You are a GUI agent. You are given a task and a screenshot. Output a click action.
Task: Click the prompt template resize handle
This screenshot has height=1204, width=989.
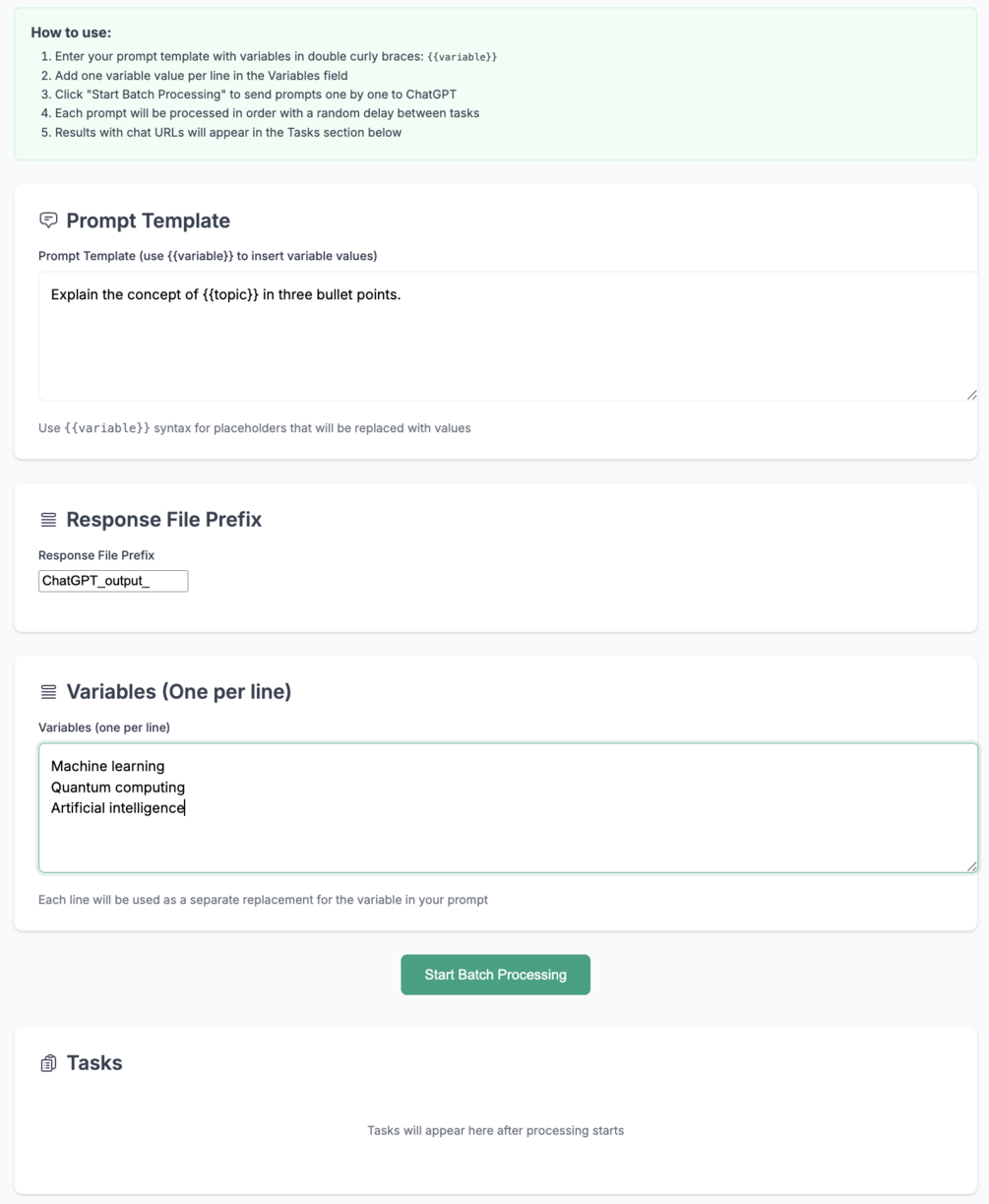click(x=971, y=393)
